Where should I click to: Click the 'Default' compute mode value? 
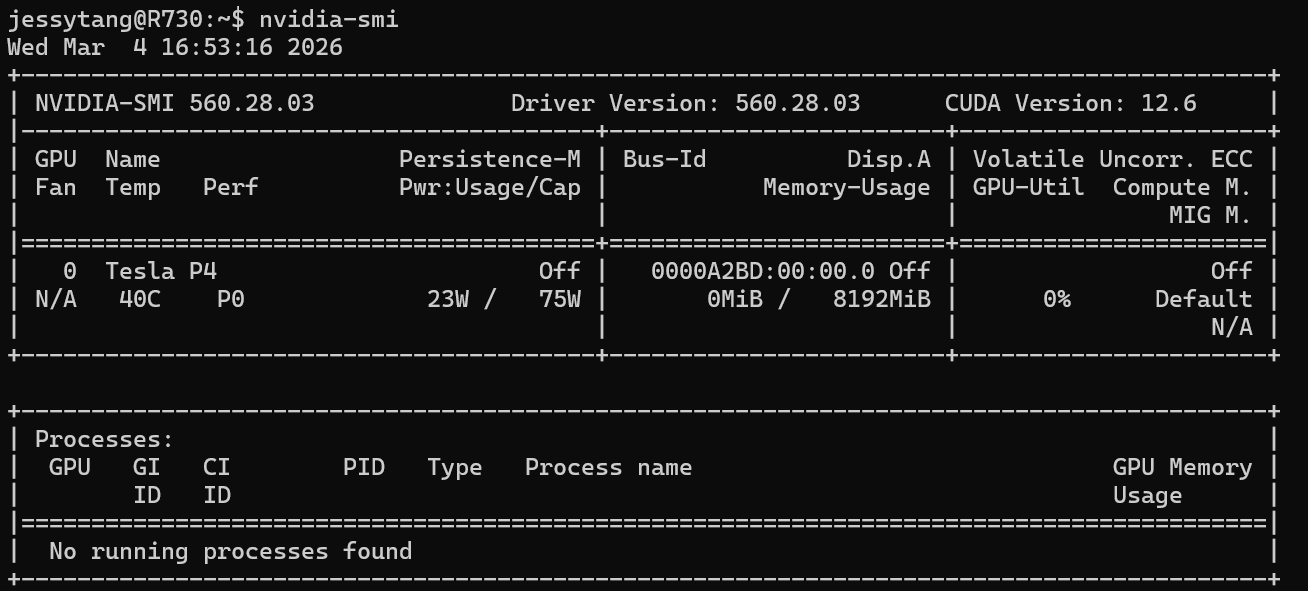1204,299
